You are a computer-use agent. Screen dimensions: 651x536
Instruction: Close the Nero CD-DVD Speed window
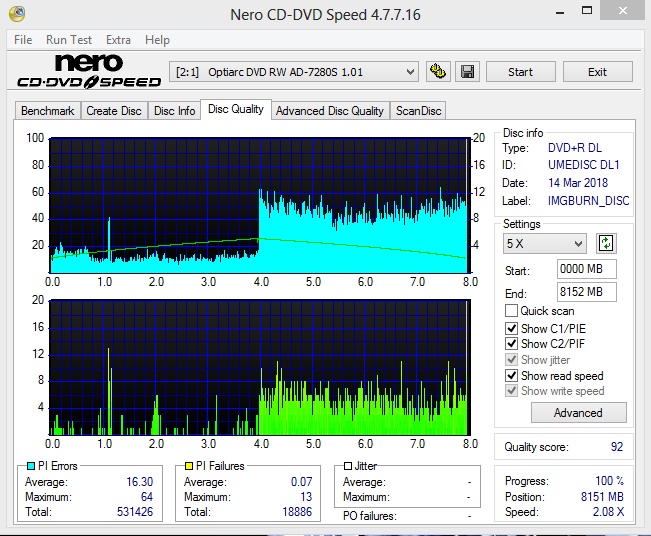pos(622,11)
